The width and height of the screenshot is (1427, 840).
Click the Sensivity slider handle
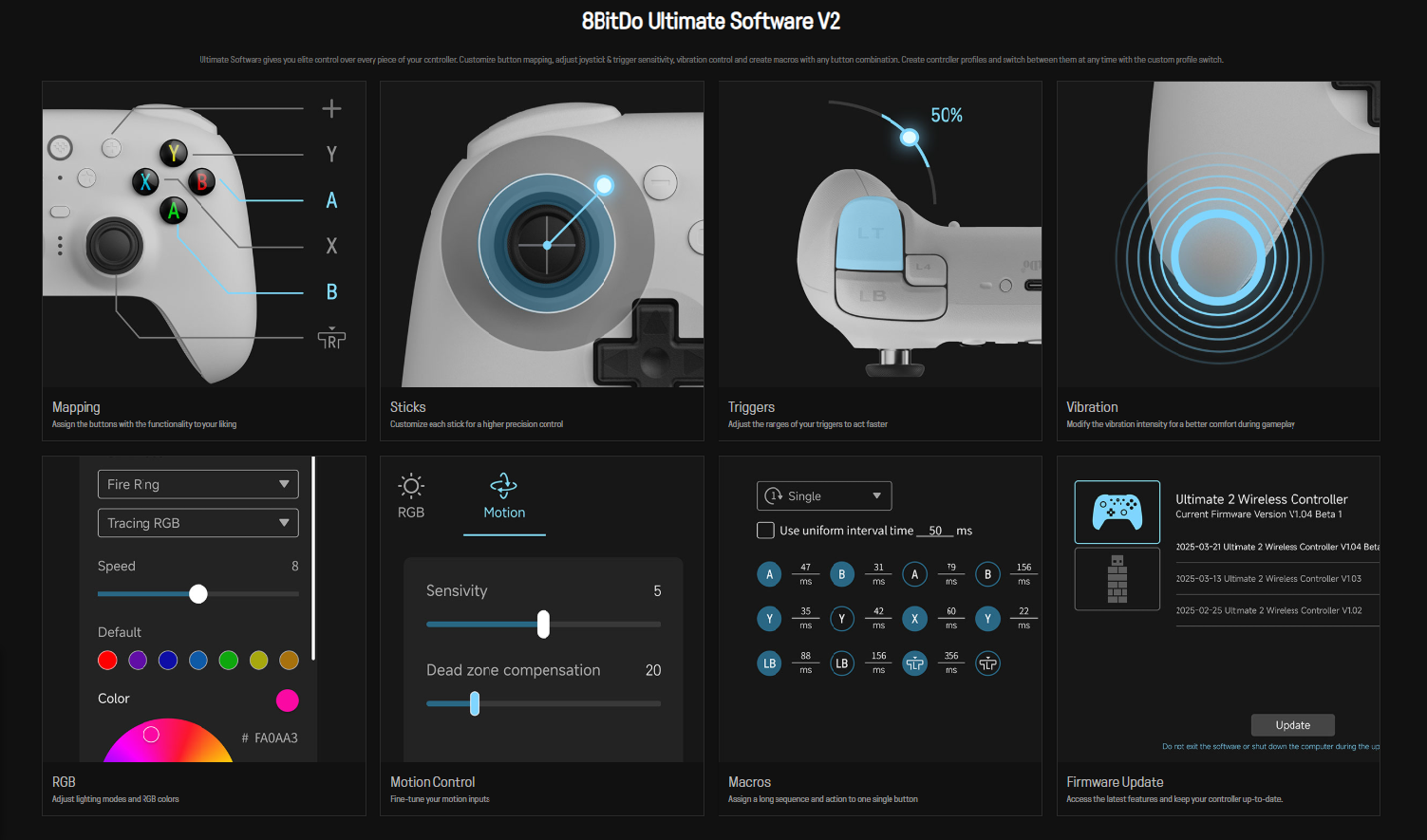click(x=543, y=624)
